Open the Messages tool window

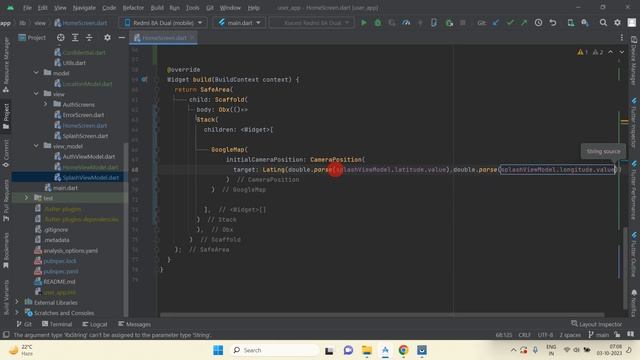pyautogui.click(x=134, y=324)
